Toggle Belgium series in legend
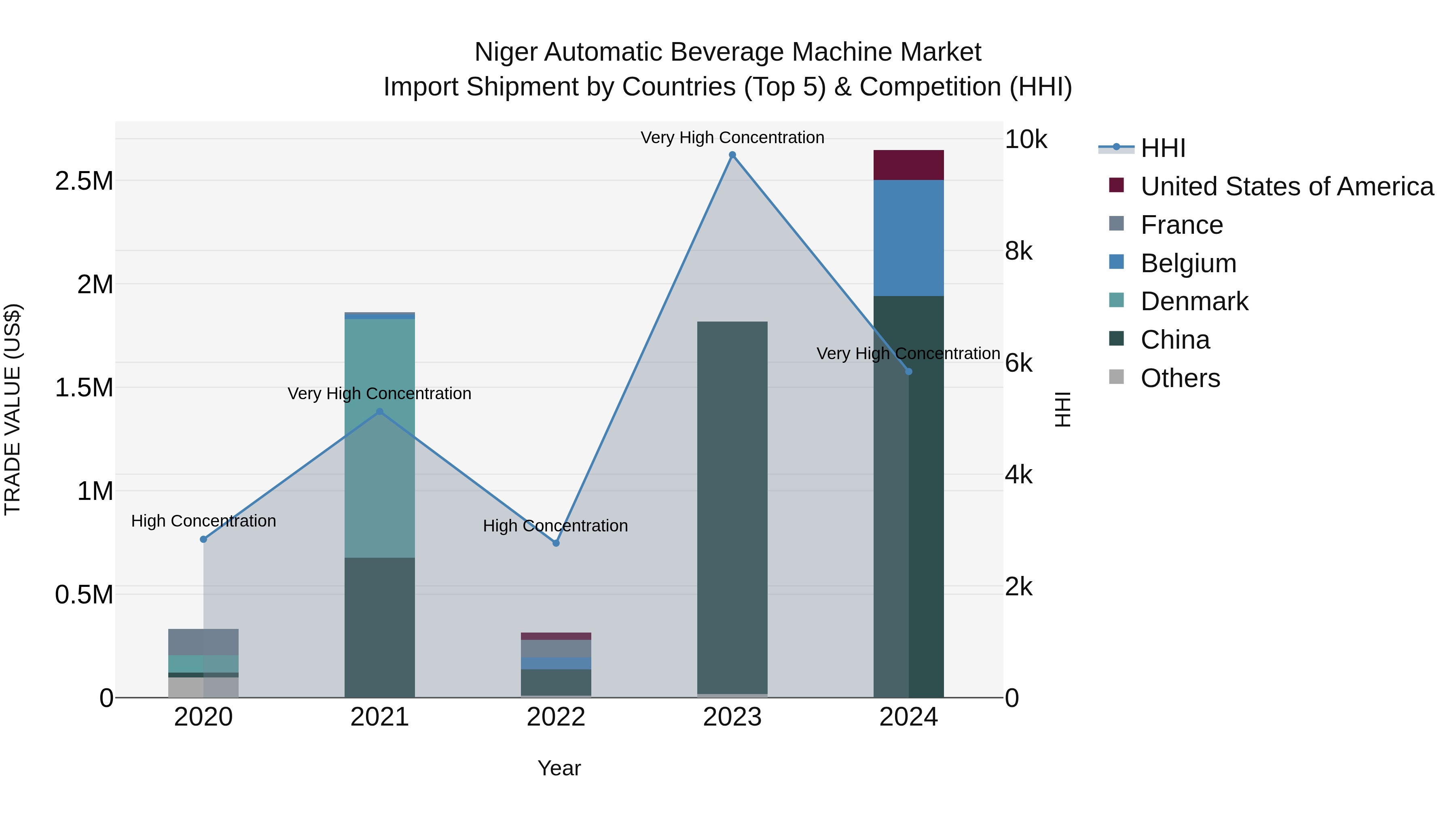 pos(1173,263)
